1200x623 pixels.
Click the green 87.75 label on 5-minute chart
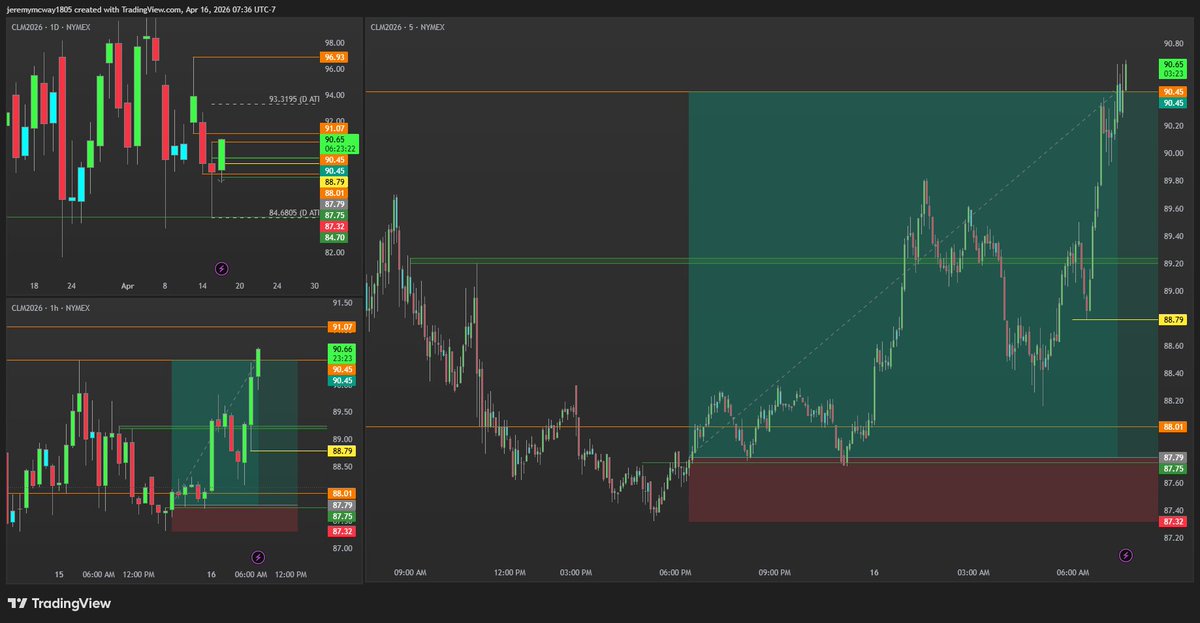(1173, 468)
